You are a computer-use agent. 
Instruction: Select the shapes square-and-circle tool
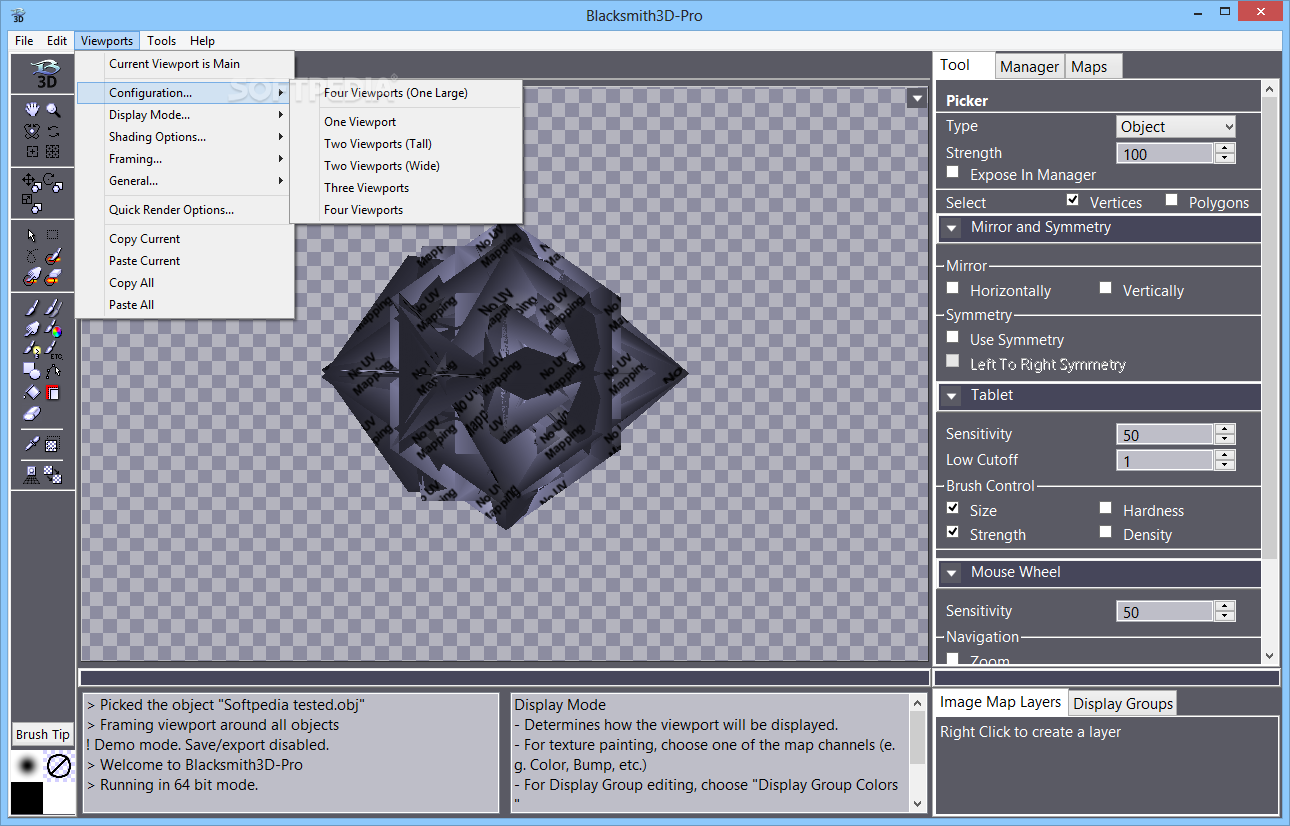[30, 370]
